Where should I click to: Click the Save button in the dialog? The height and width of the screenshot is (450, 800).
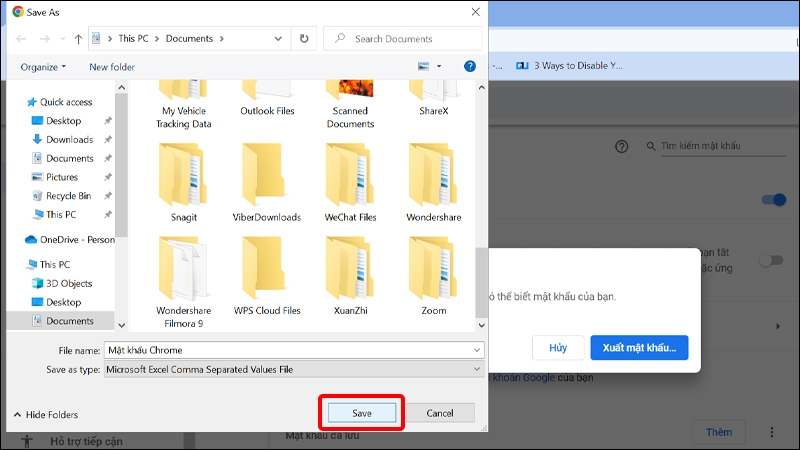click(x=362, y=413)
